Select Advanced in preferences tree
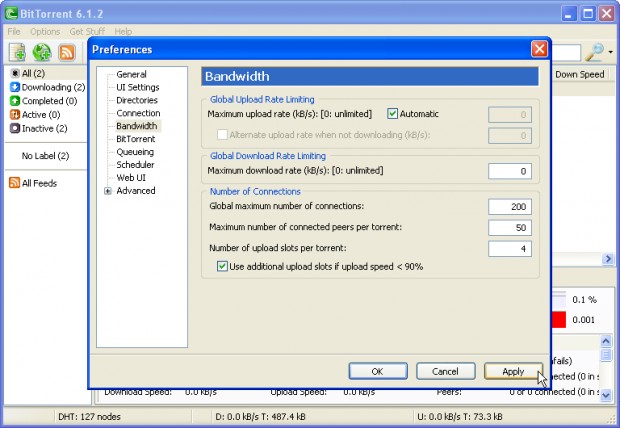The width and height of the screenshot is (620, 428). pyautogui.click(x=136, y=191)
